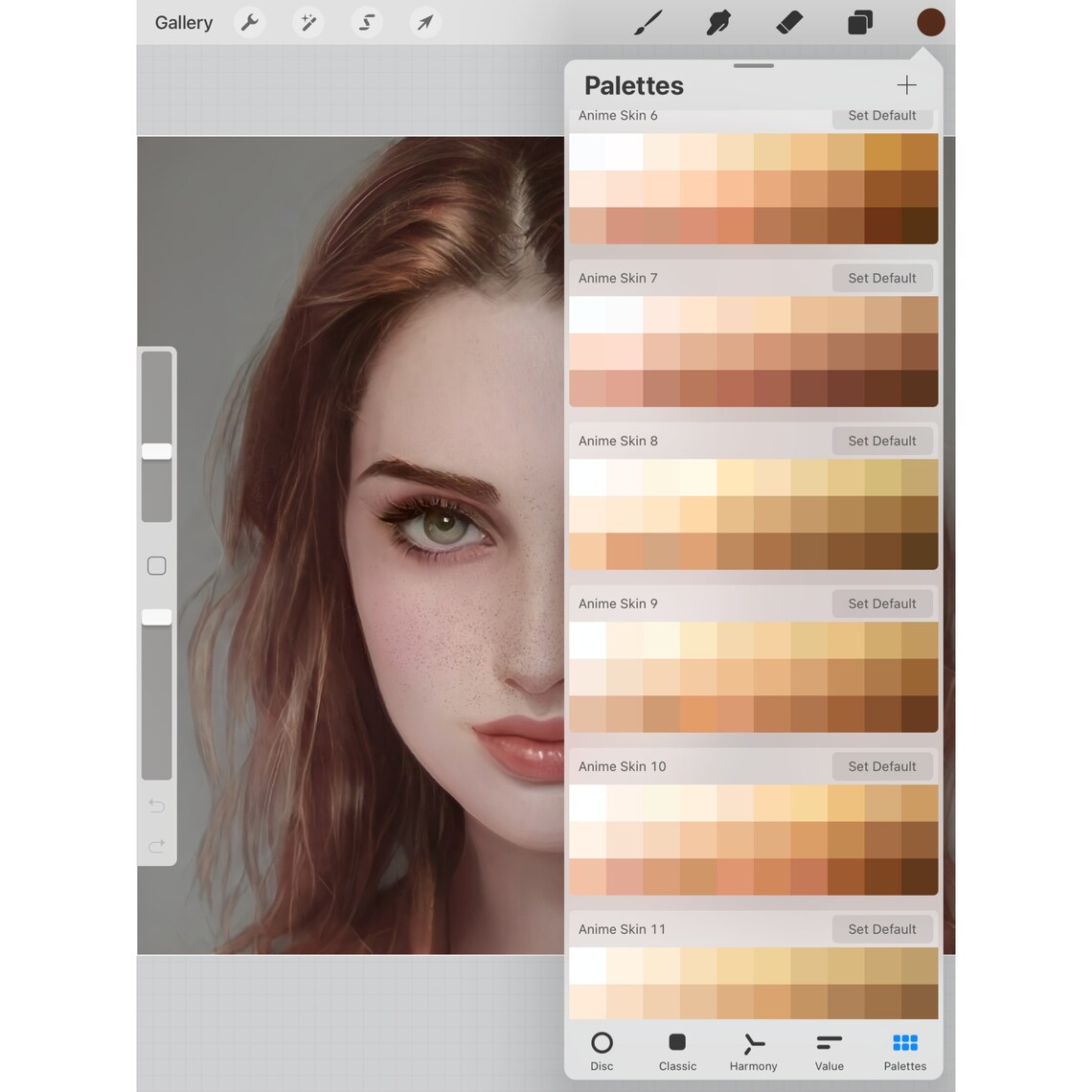Select the Adjustments magic wand icon
The image size is (1092, 1092).
pos(307,22)
